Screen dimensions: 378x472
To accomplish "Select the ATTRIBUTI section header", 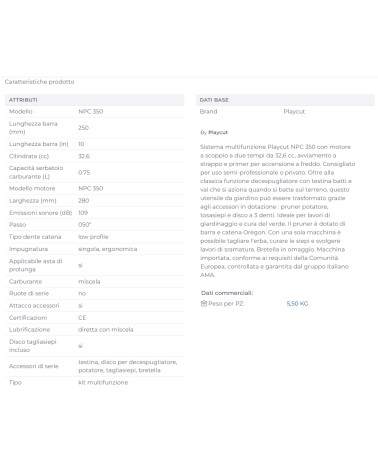I will (x=94, y=100).
